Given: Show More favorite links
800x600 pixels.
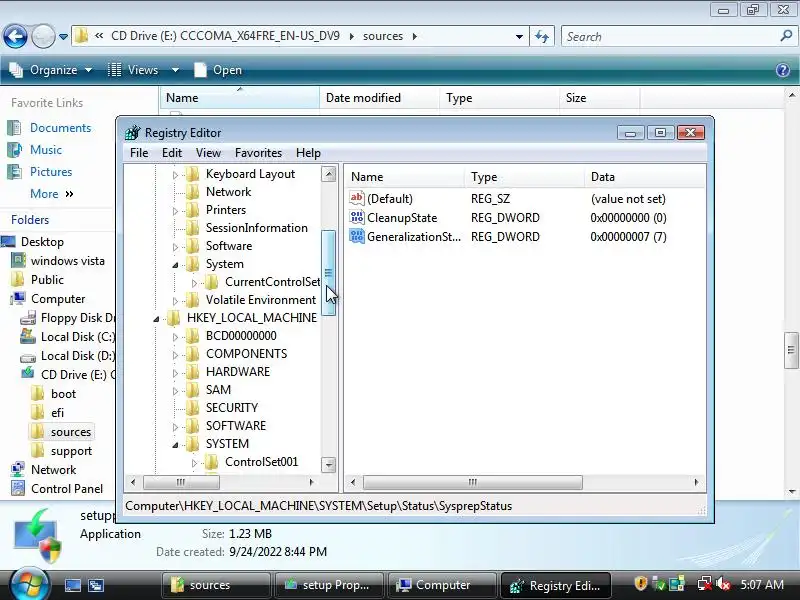Looking at the screenshot, I should [52, 194].
